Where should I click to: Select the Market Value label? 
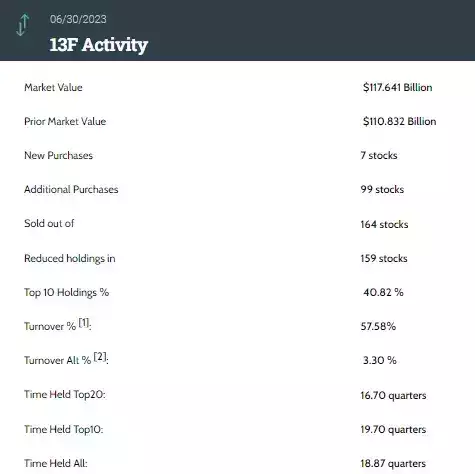pos(53,87)
